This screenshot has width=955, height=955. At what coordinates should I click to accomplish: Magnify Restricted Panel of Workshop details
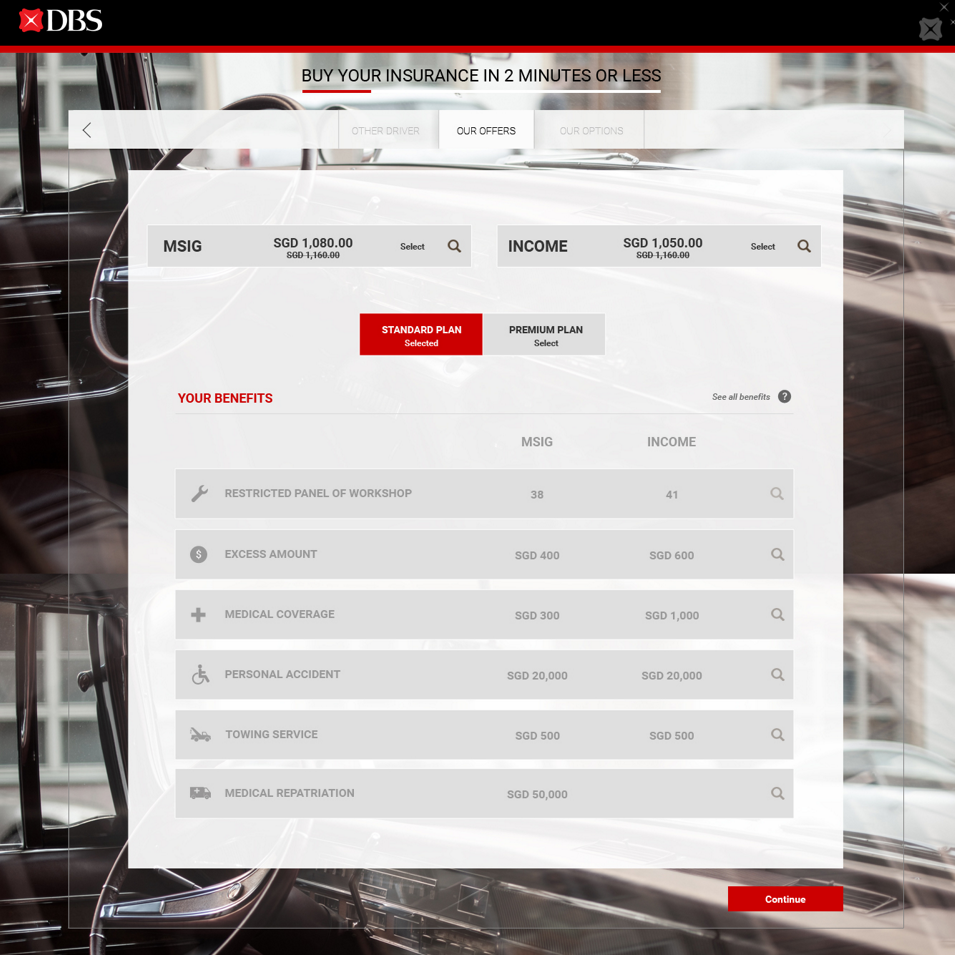coord(777,493)
